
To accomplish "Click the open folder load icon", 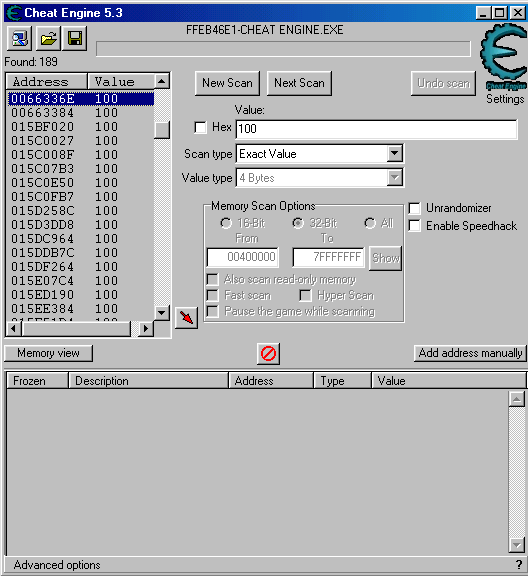I will [48, 39].
